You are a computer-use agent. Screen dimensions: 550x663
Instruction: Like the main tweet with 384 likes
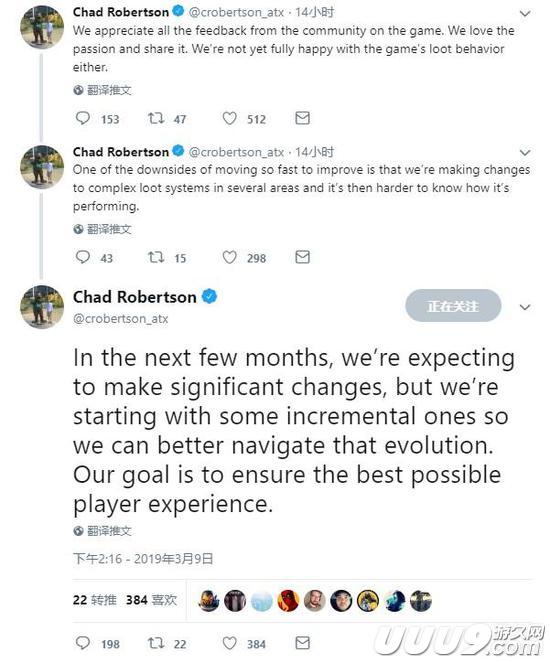[x=230, y=643]
